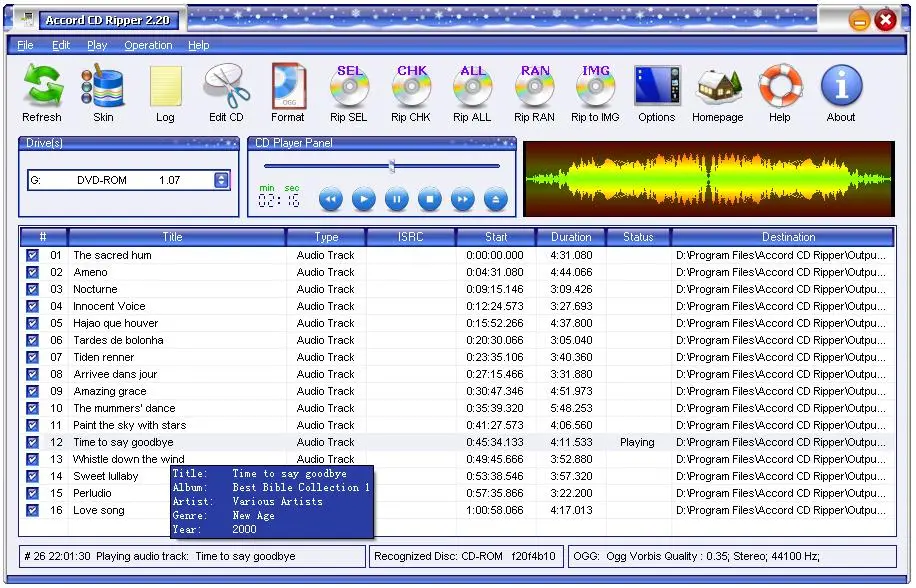Select the Innocent Voice track title
916x588 pixels.
[109, 306]
